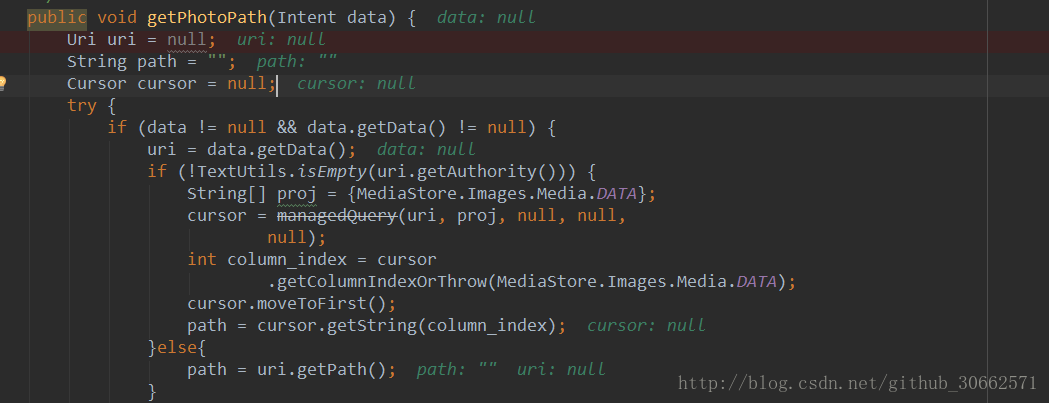Click 'data: null' hint after uri = data.getData()
The image size is (1049, 403).
tap(426, 150)
